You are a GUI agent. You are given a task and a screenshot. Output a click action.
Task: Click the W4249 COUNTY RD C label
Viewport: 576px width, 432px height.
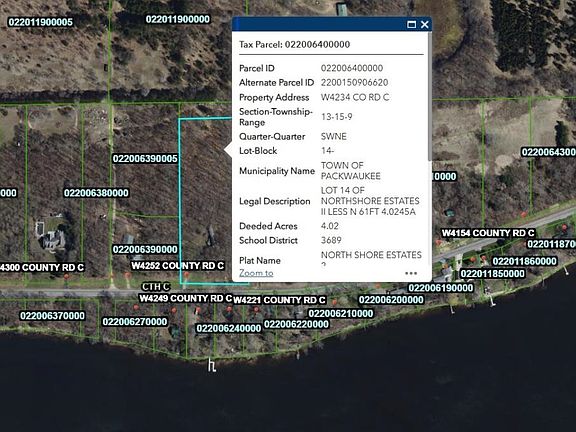click(186, 298)
